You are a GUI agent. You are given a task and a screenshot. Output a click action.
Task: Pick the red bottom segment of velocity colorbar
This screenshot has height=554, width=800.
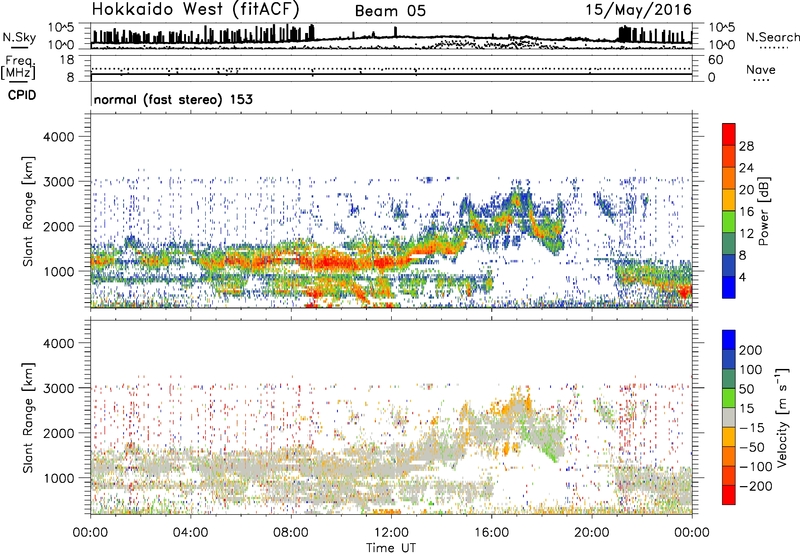(x=729, y=495)
